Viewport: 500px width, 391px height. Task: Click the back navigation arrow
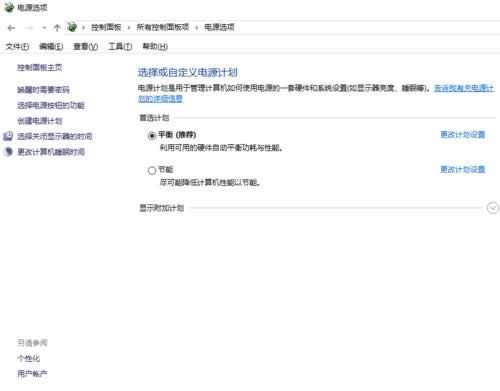(11, 28)
